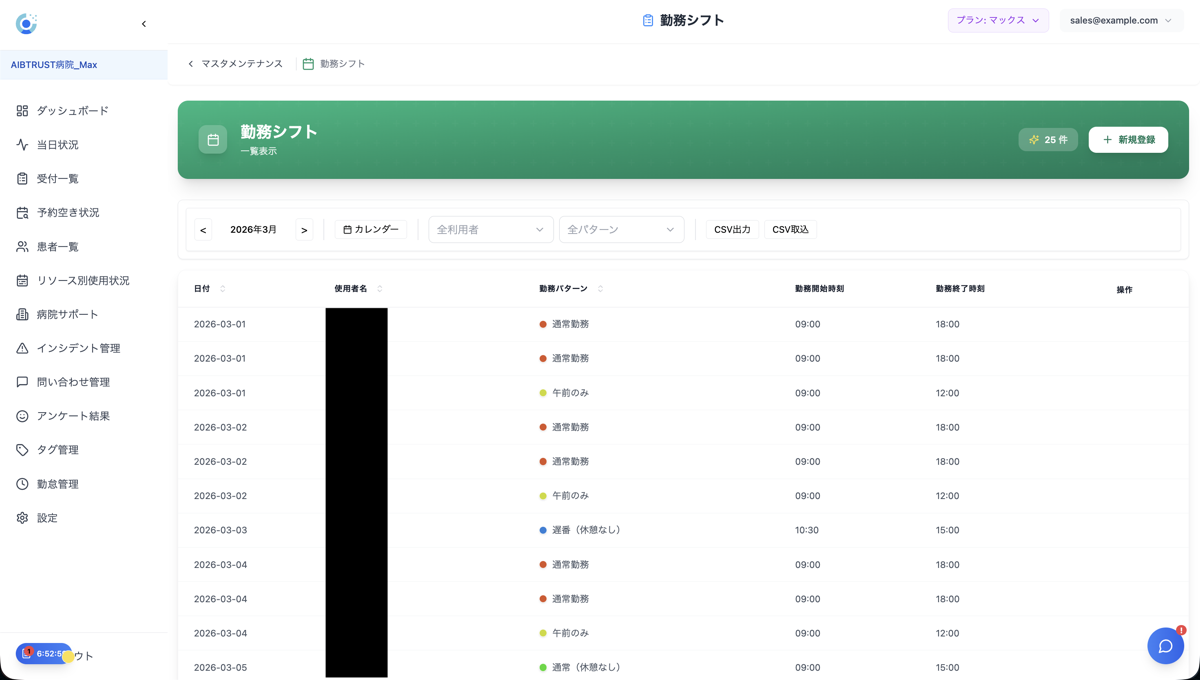Open the ダッシュボード sidebar icon

[x=20, y=110]
